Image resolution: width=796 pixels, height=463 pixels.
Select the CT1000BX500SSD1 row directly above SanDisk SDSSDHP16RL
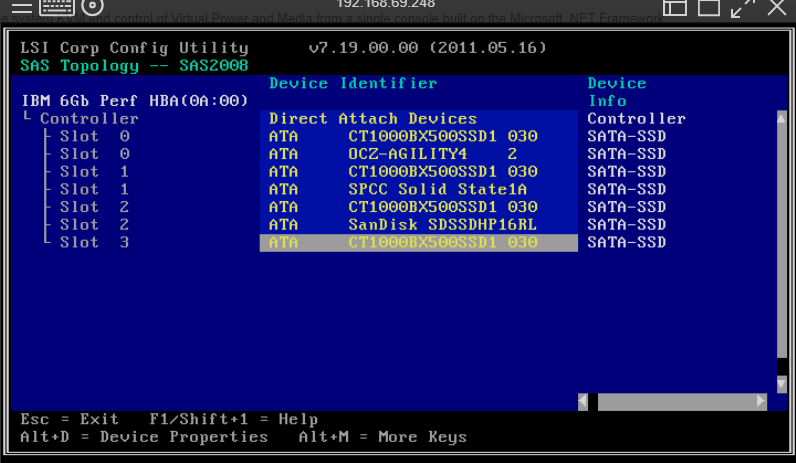(418, 207)
